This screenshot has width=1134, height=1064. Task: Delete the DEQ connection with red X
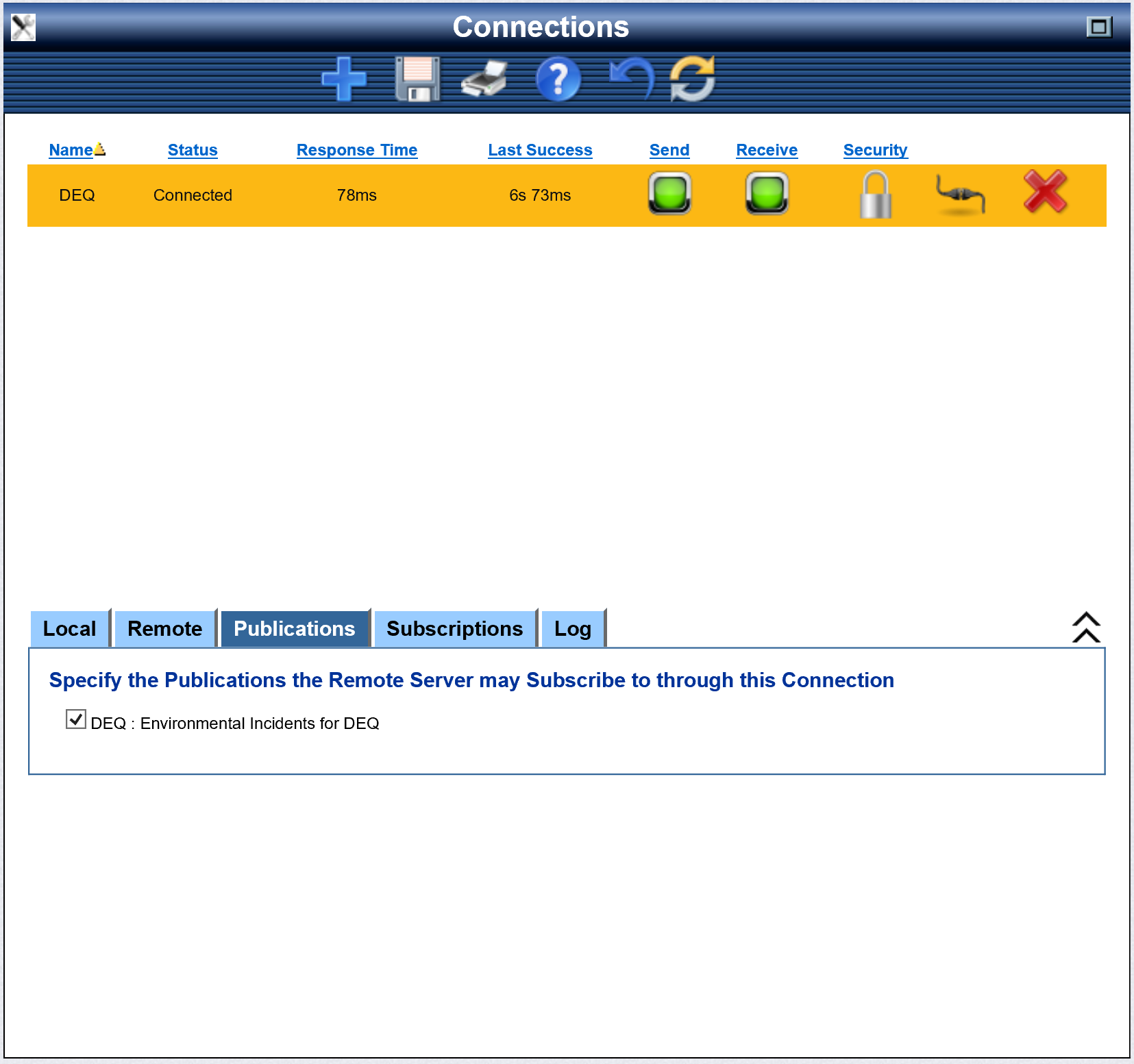coord(1045,193)
